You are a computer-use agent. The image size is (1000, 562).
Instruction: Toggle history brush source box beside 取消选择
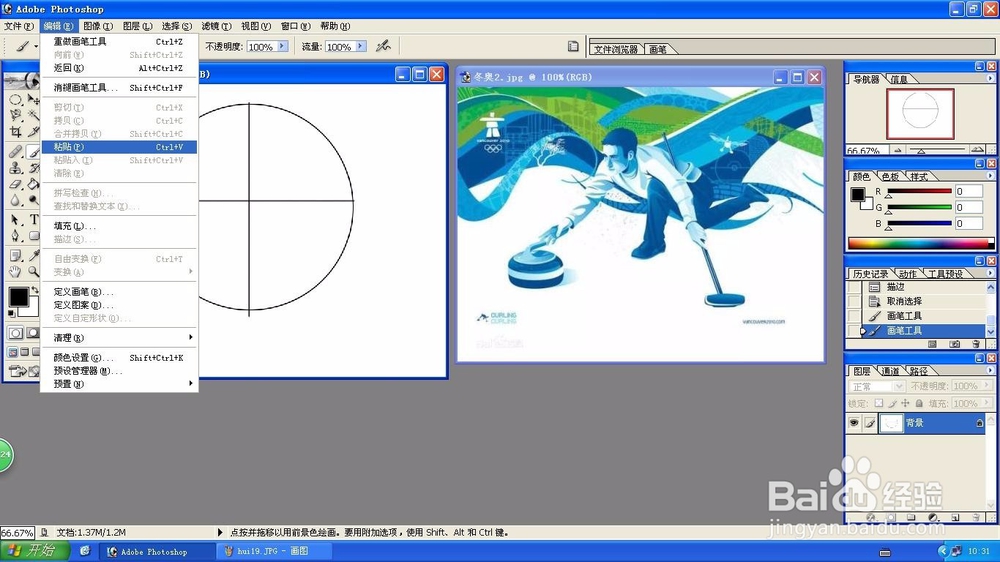pos(854,301)
